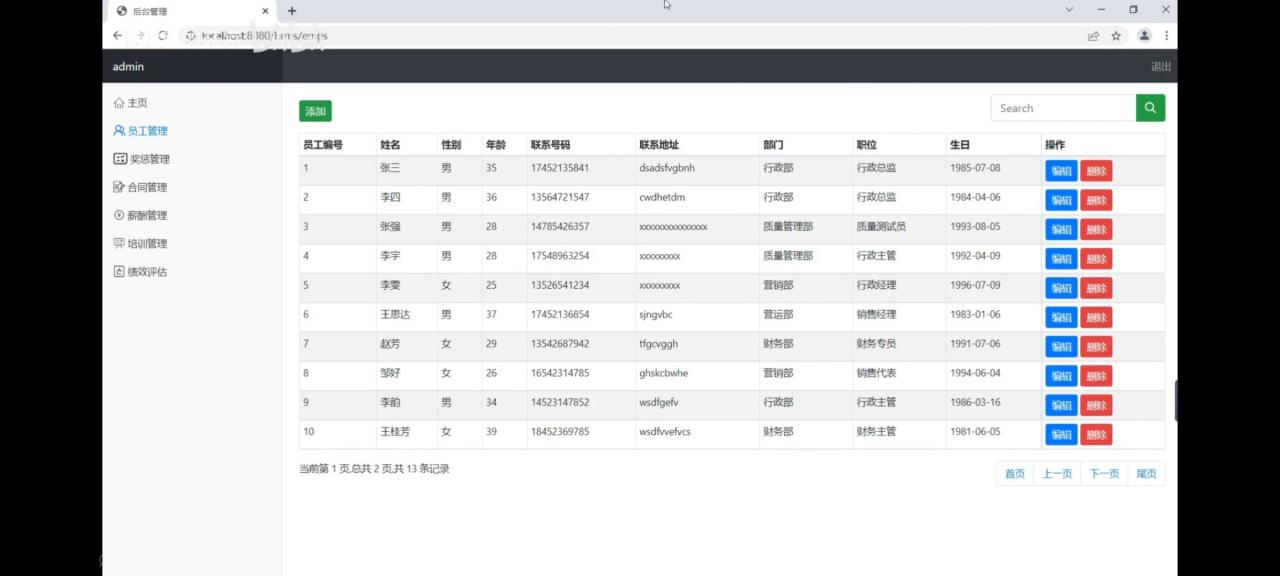Reload the page with the refresh icon
The width and height of the screenshot is (1280, 576).
click(x=163, y=35)
